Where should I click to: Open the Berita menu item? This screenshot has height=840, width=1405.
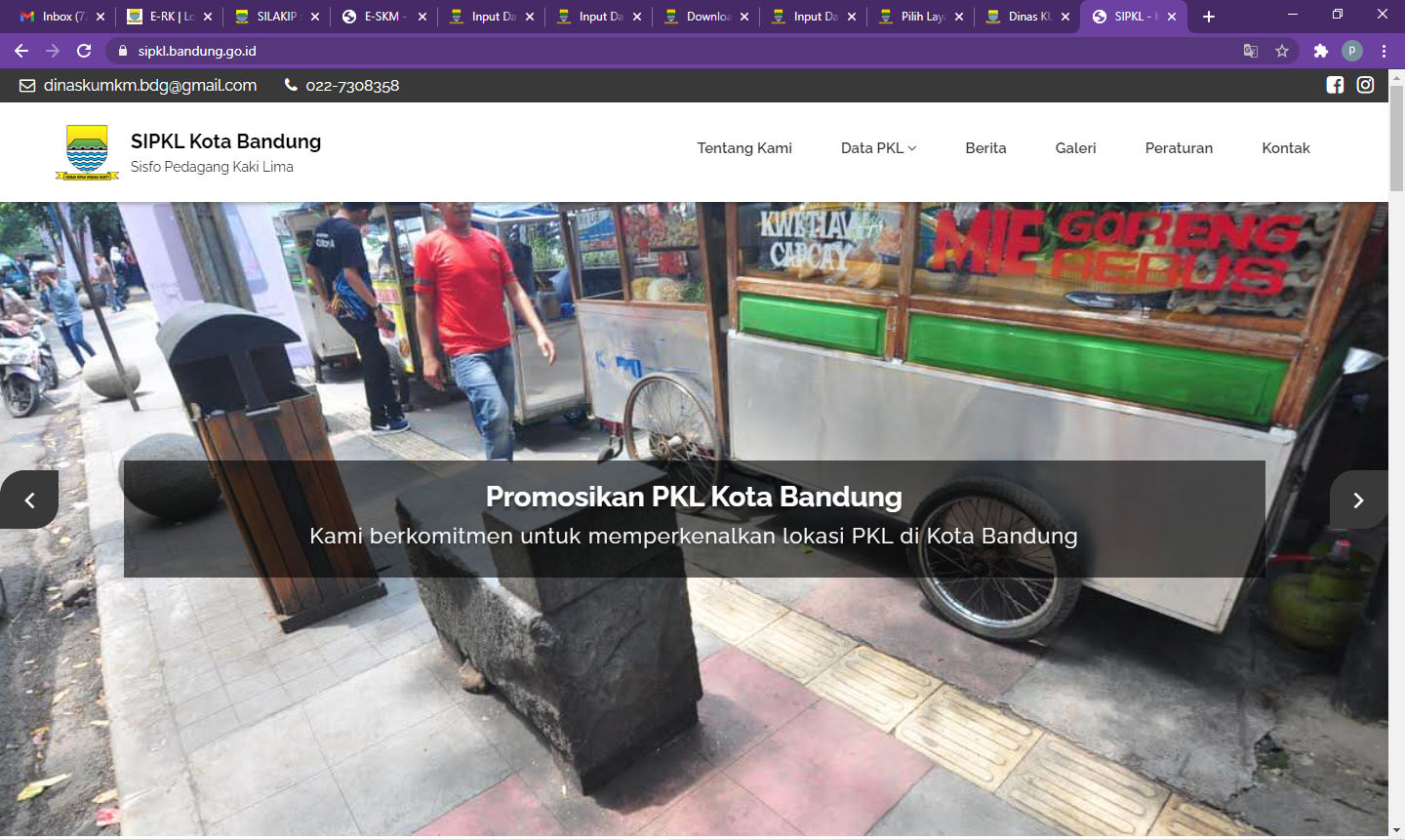(985, 148)
